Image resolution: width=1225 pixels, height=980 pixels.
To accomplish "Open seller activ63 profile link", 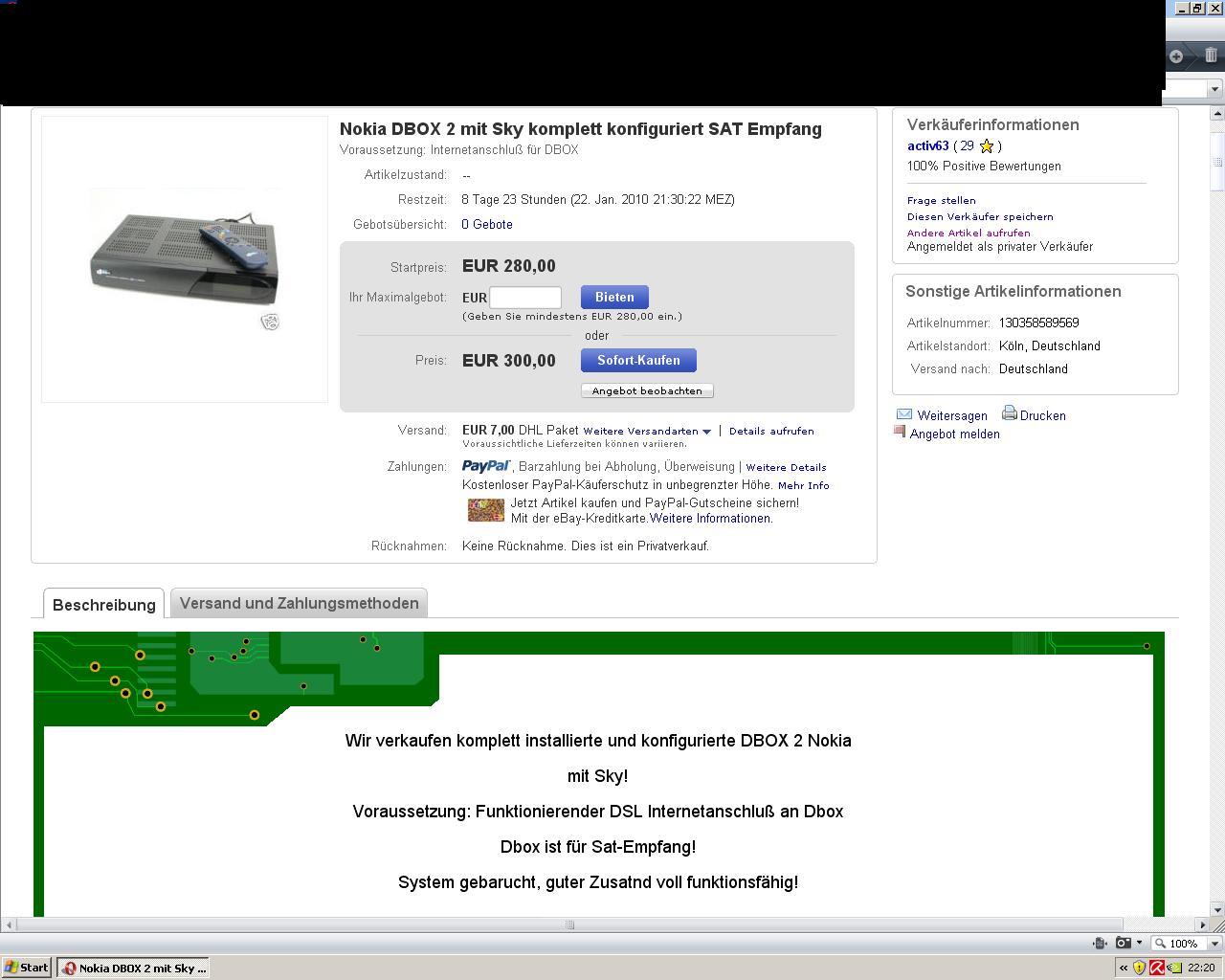I will point(927,146).
